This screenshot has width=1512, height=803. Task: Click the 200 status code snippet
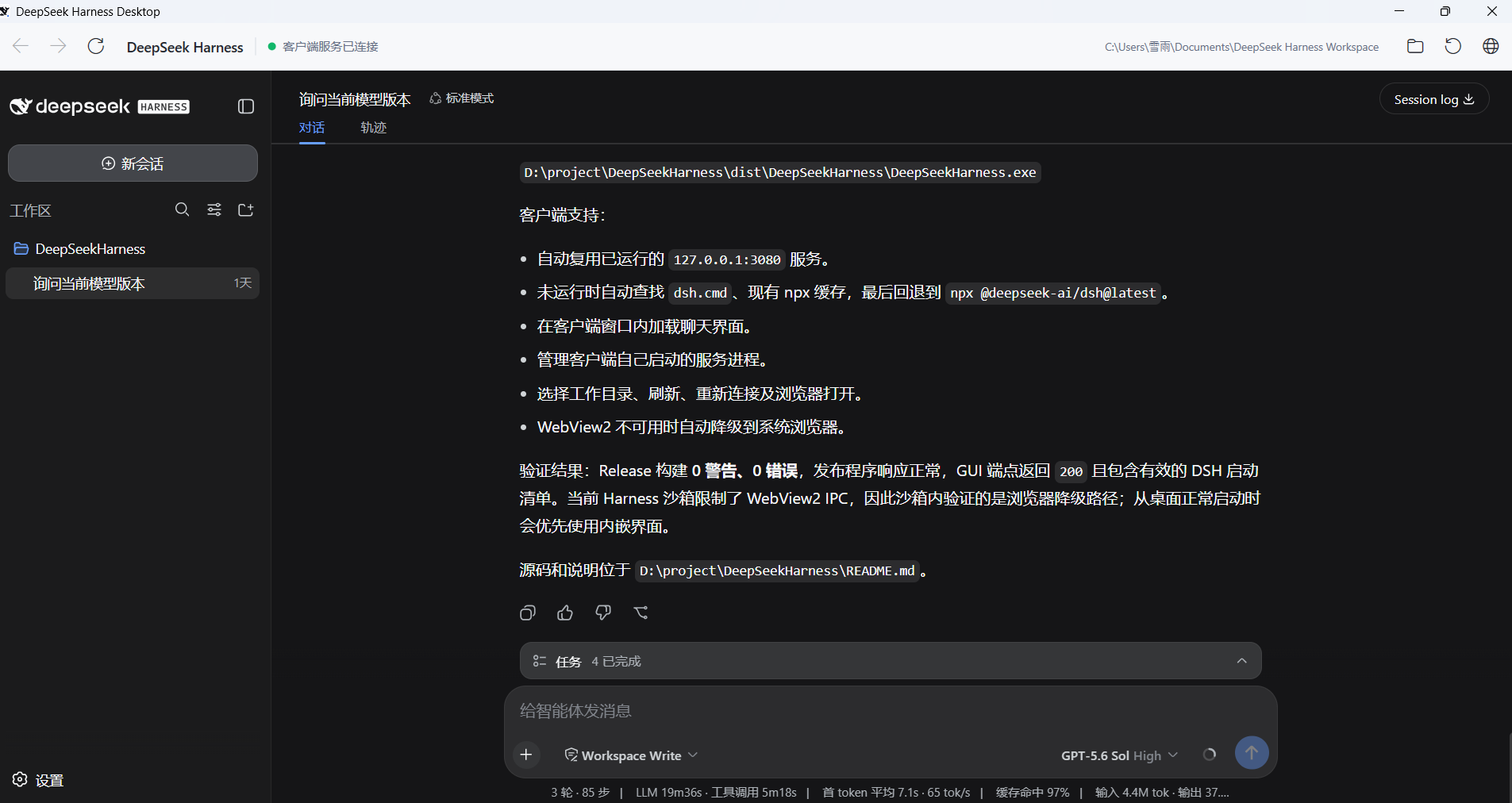pos(1071,471)
